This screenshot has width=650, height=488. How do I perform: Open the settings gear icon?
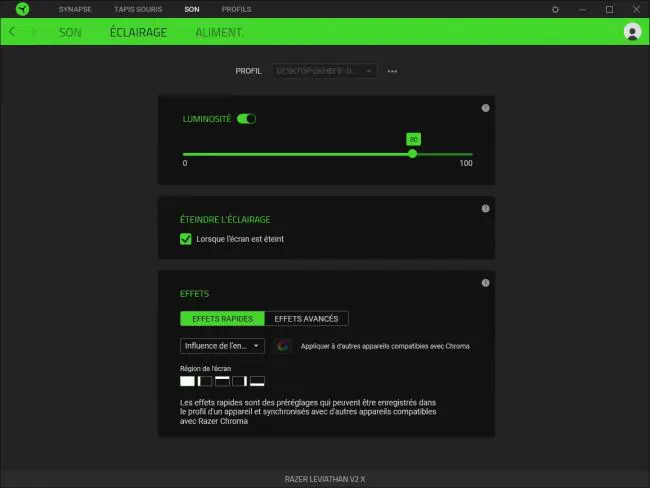555,9
